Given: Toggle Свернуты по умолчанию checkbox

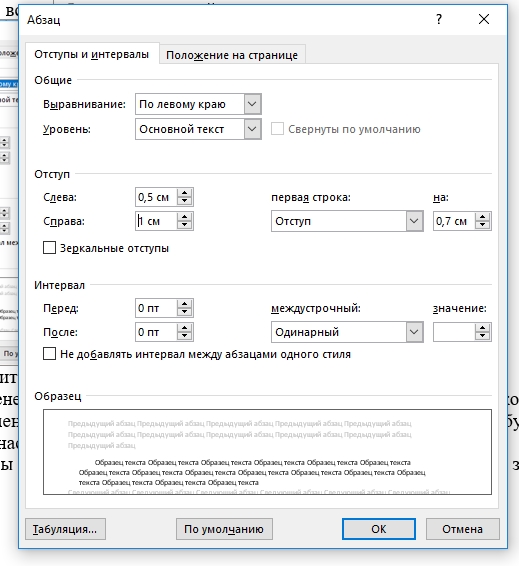Looking at the screenshot, I should pos(277,129).
